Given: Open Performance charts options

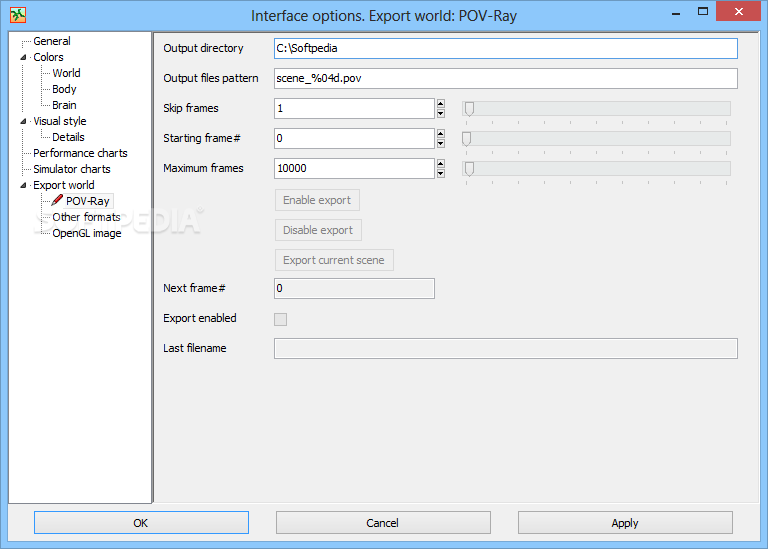Looking at the screenshot, I should point(80,153).
